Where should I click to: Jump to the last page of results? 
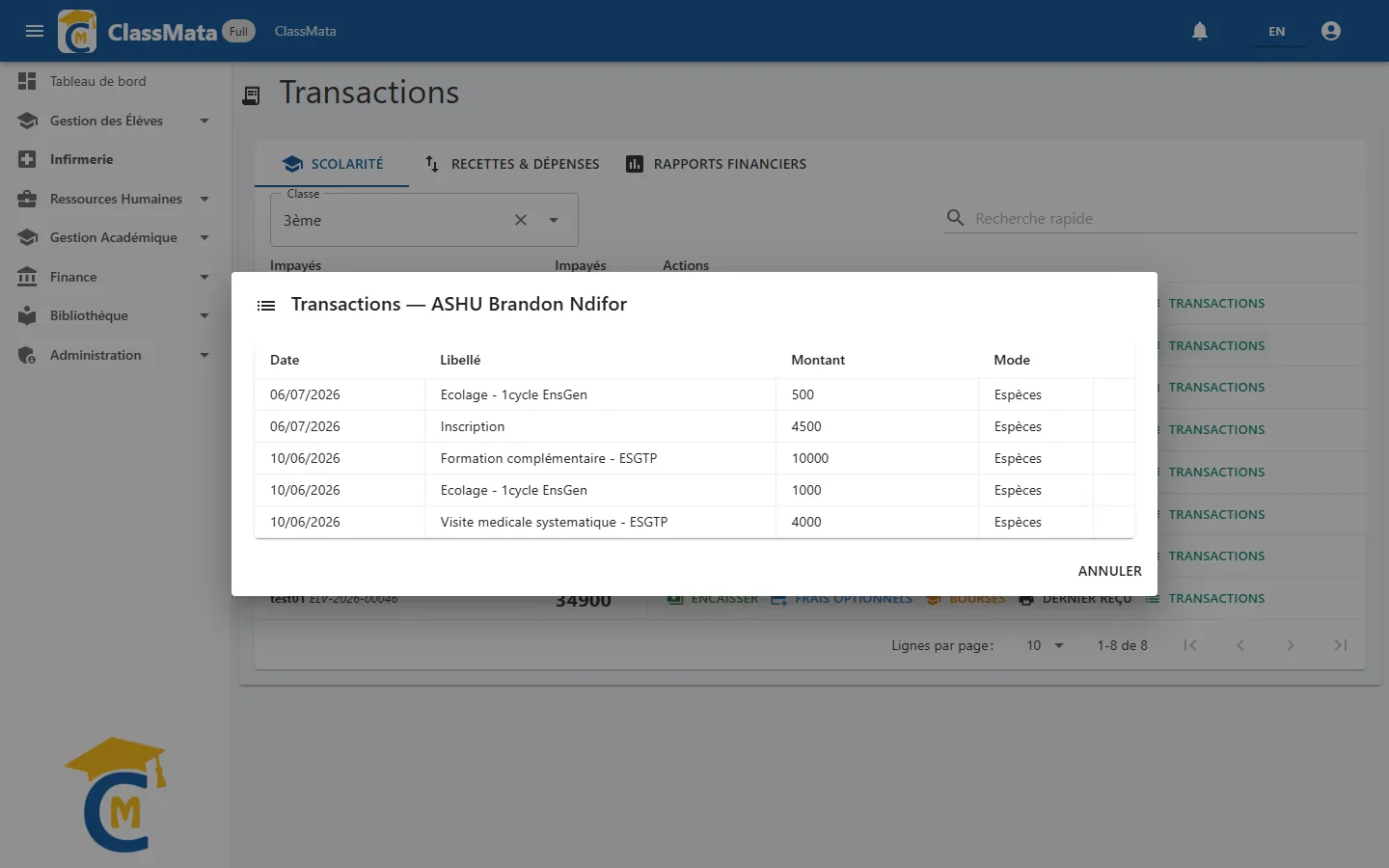1341,645
